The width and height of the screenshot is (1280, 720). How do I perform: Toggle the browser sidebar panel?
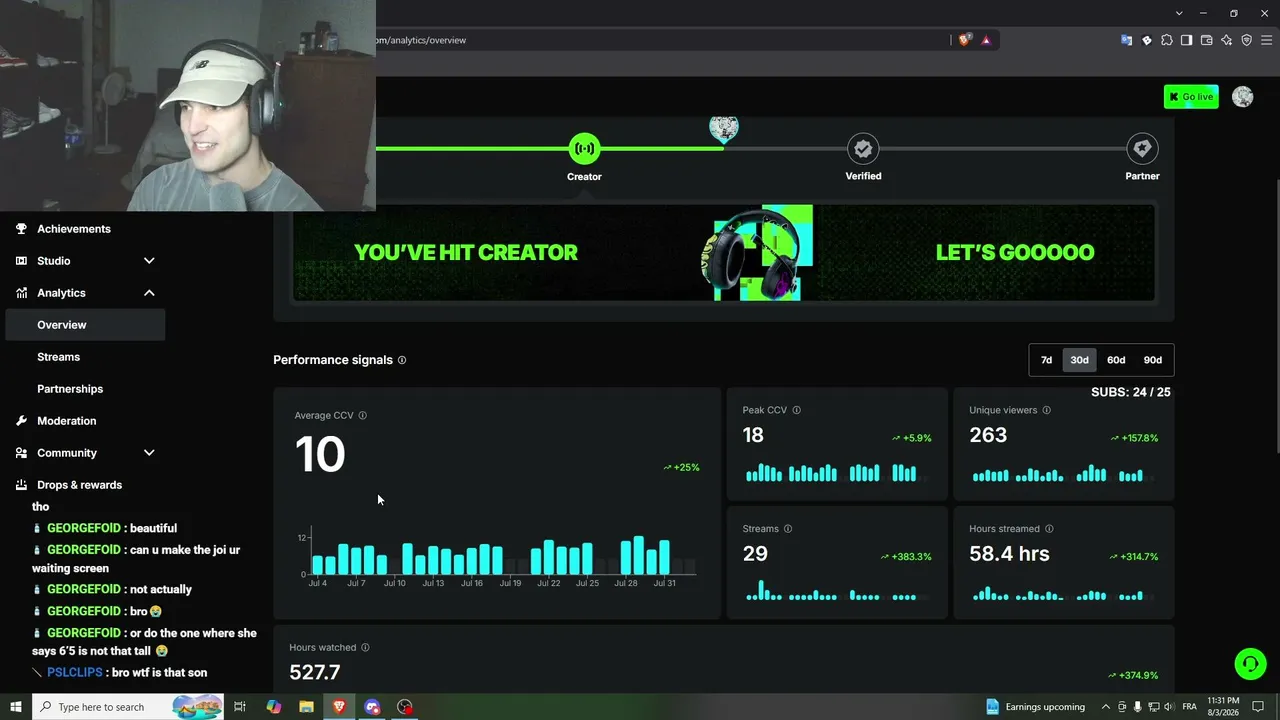pos(1187,40)
